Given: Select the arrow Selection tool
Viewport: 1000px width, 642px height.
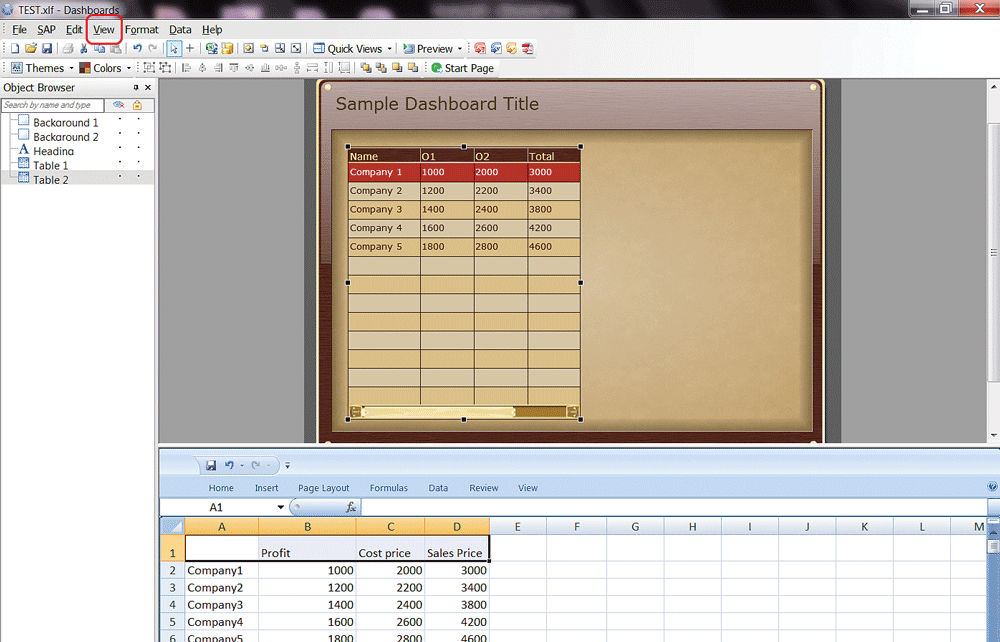Looking at the screenshot, I should click(x=174, y=49).
